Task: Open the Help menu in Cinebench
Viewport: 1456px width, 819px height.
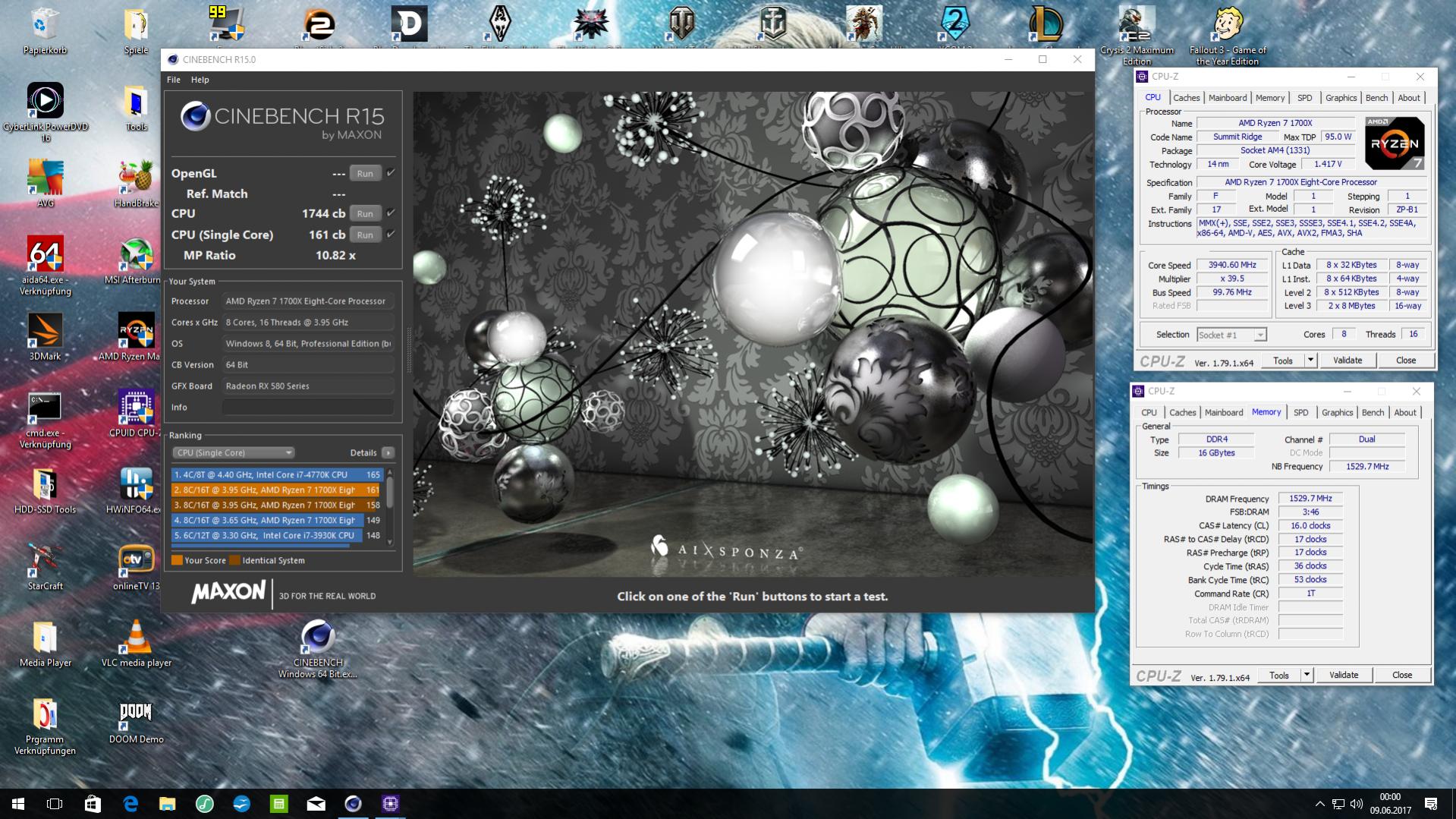Action: coord(200,80)
